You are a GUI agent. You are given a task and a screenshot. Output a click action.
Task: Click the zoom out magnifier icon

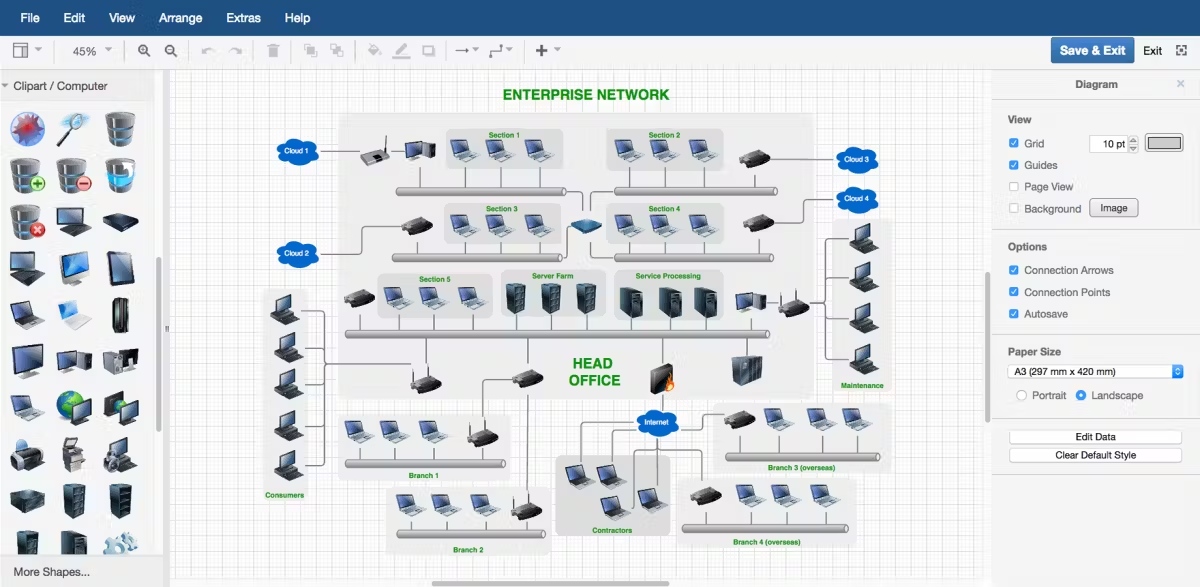[171, 50]
